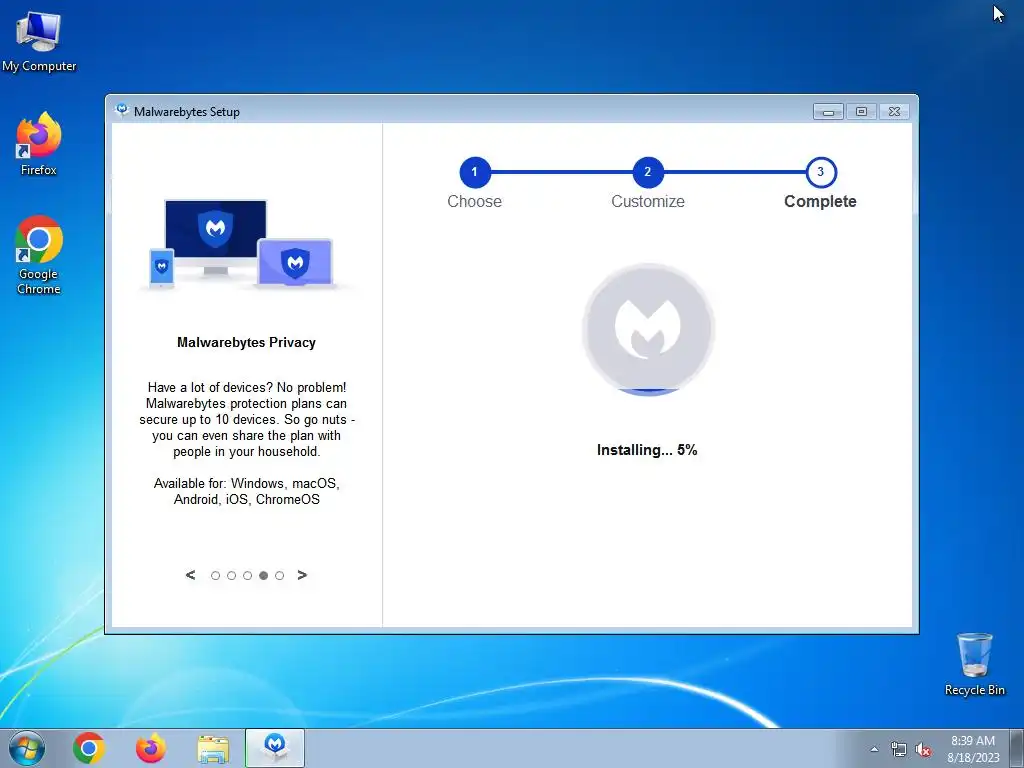Launch Chrome from the taskbar

pos(89,748)
